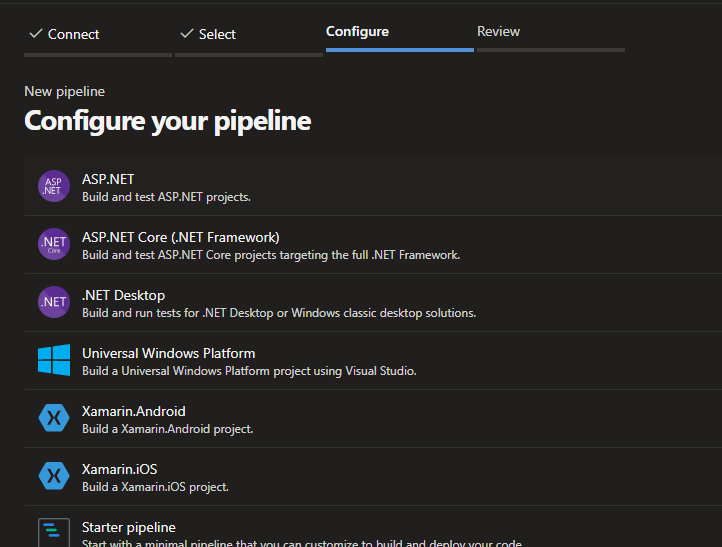
Task: Select the Starter pipeline option title
Action: (128, 527)
